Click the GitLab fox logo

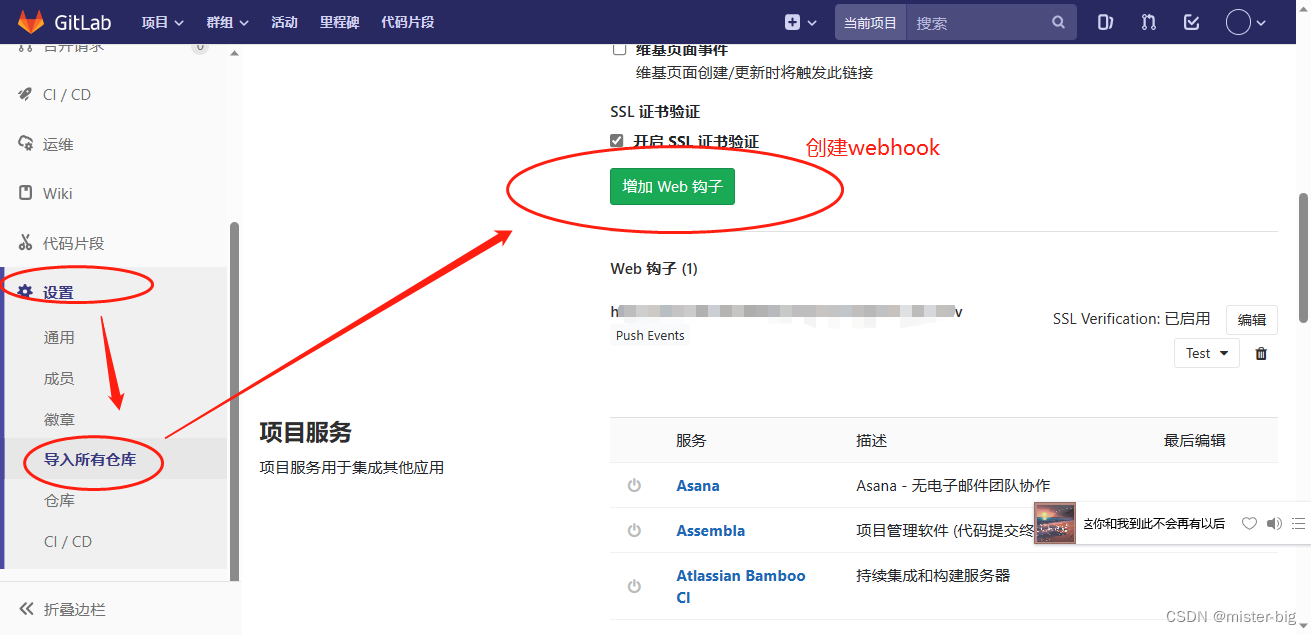(x=30, y=21)
